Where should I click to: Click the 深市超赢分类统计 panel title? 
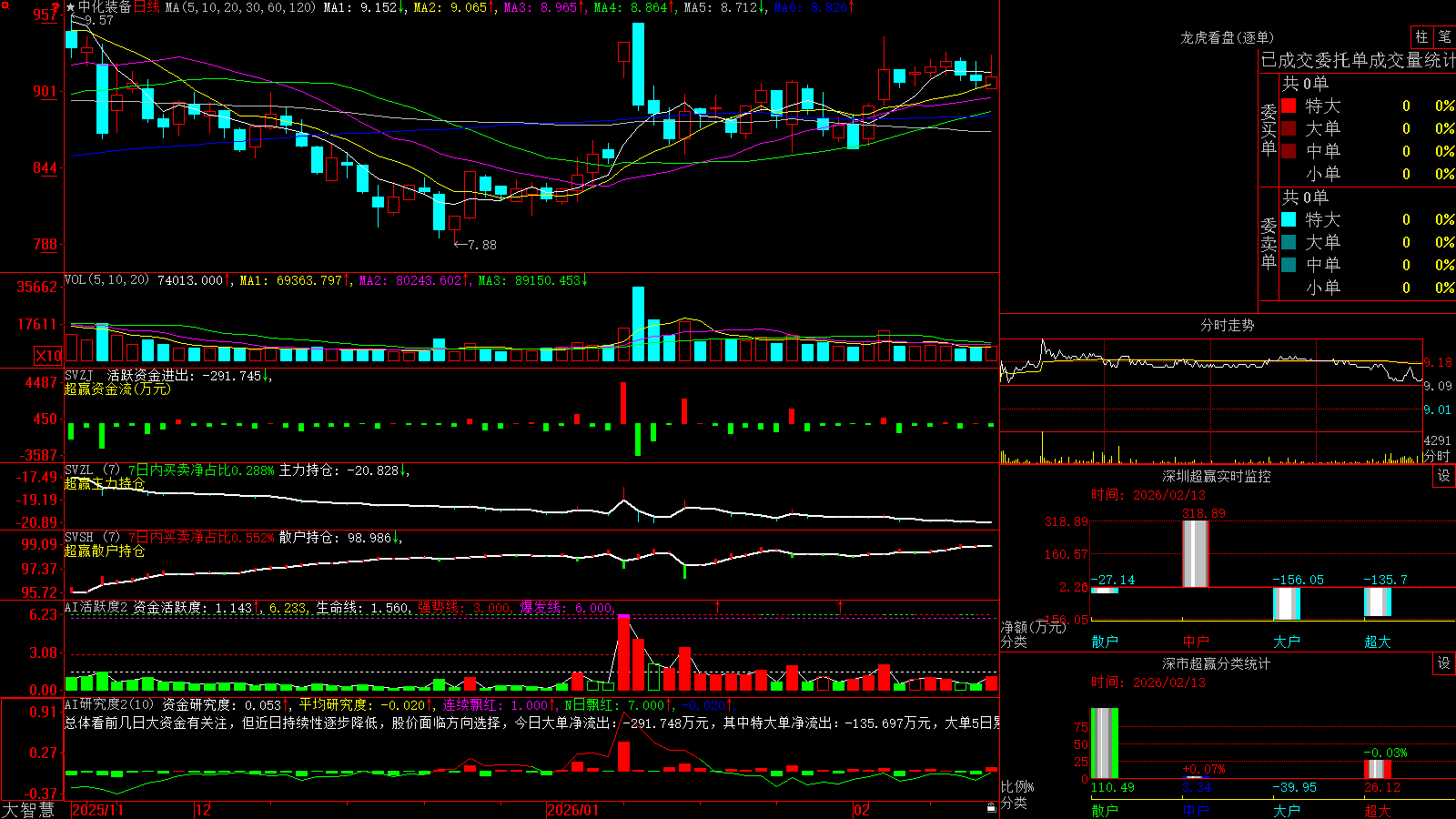pos(1217,663)
